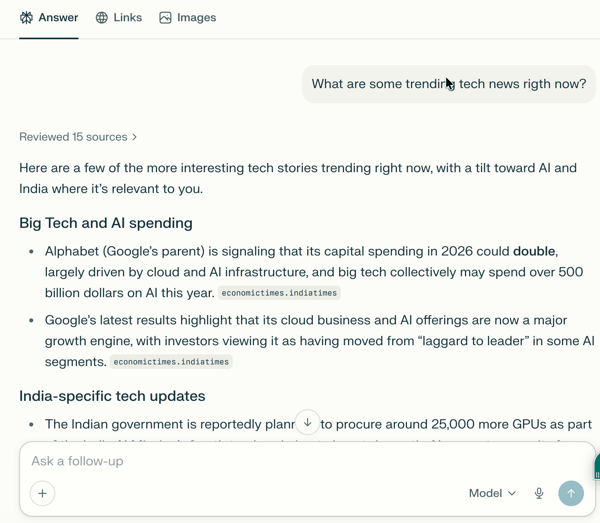The width and height of the screenshot is (600, 523).
Task: Select the Answer tab
Action: coord(49,18)
